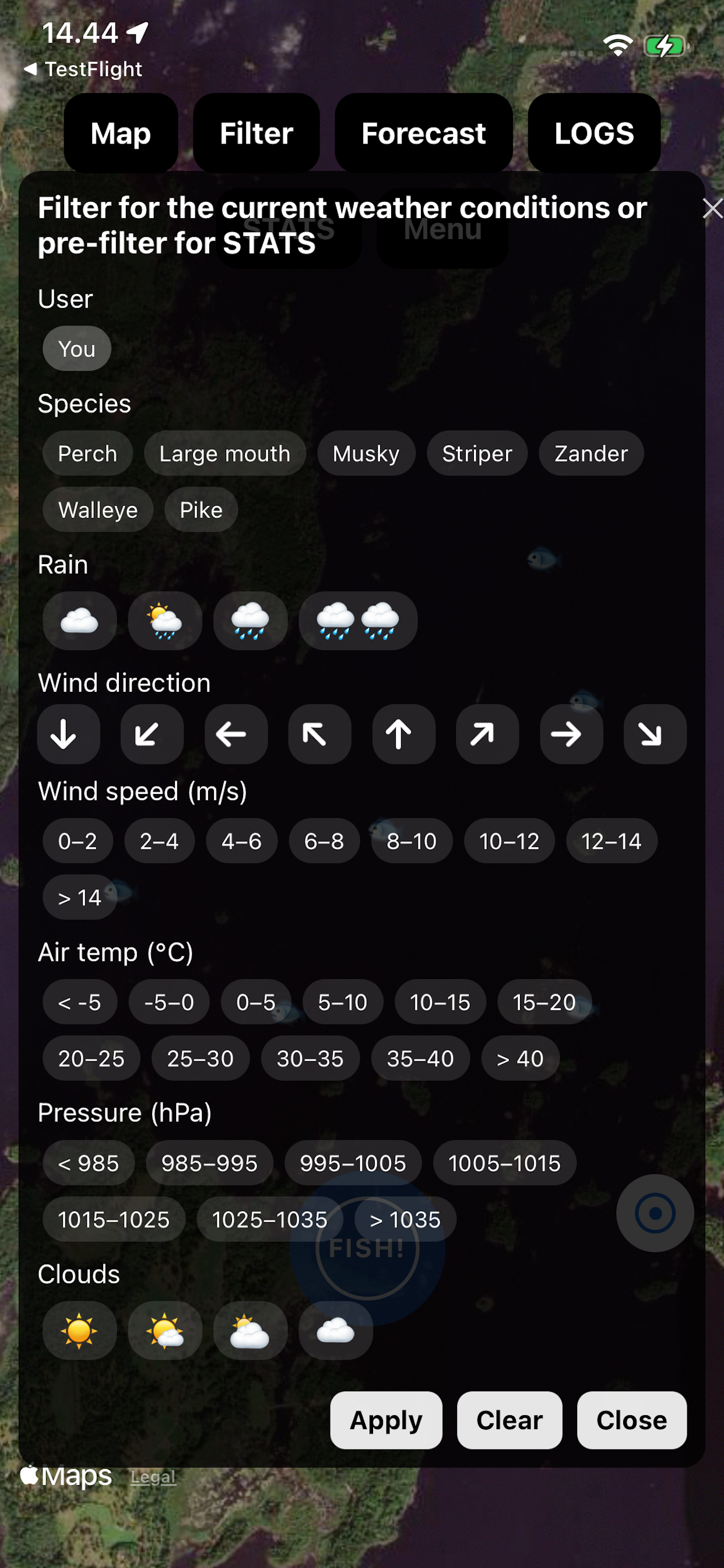This screenshot has height=1568, width=724.
Task: Pick the north-west wind direction arrow
Action: 320,734
